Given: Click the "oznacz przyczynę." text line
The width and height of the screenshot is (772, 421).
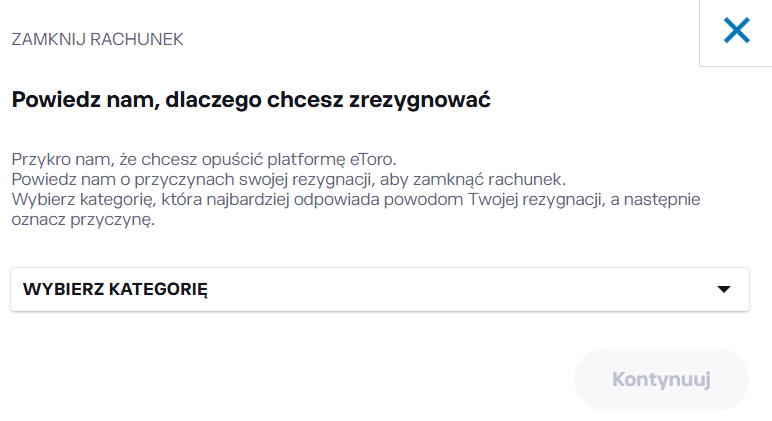Looking at the screenshot, I should coord(82,219).
